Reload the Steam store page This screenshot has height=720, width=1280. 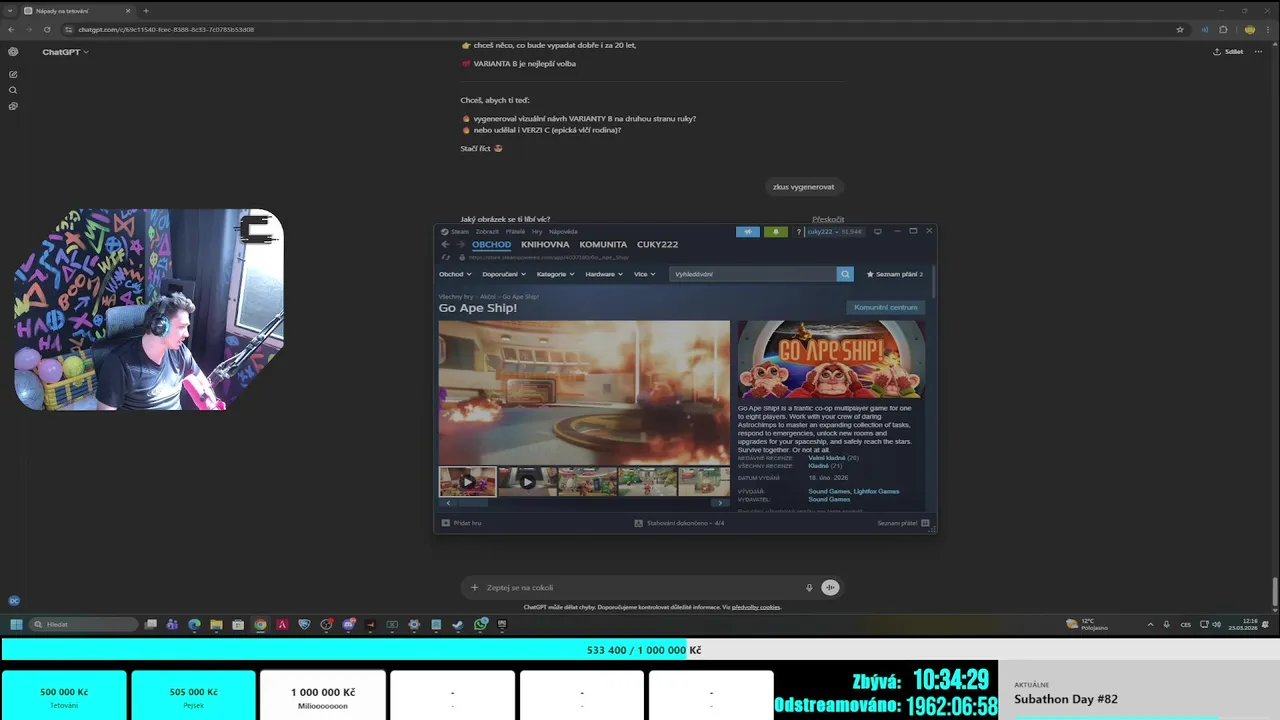446,257
